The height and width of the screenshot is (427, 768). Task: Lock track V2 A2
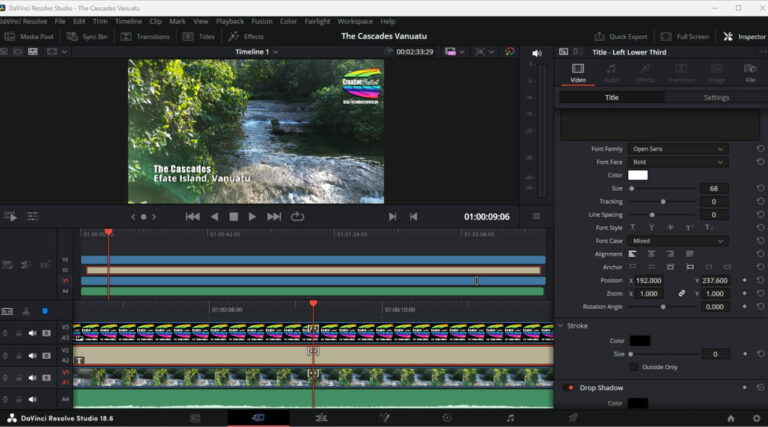click(x=19, y=356)
